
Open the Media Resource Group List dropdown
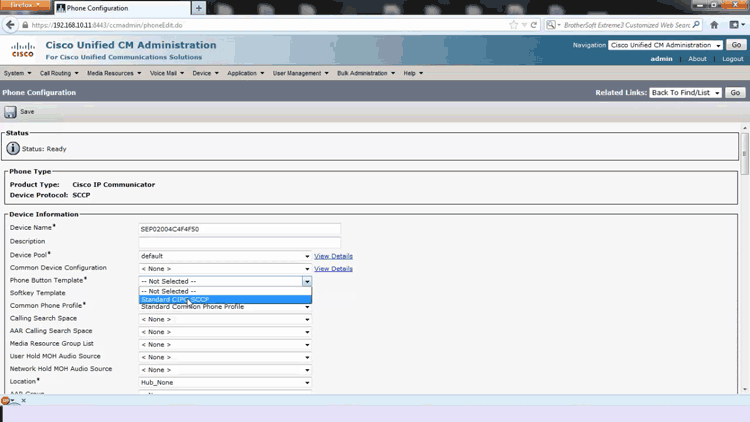pos(225,344)
